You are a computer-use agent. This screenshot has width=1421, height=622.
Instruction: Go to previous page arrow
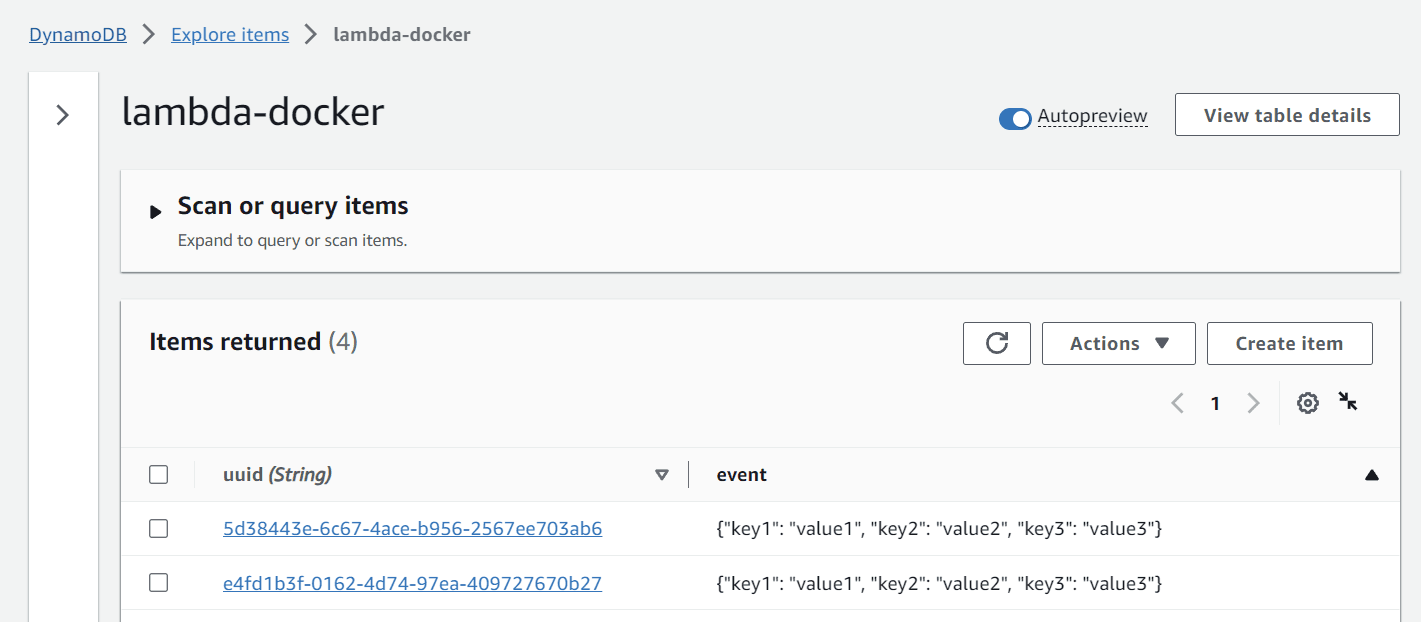pos(1178,403)
